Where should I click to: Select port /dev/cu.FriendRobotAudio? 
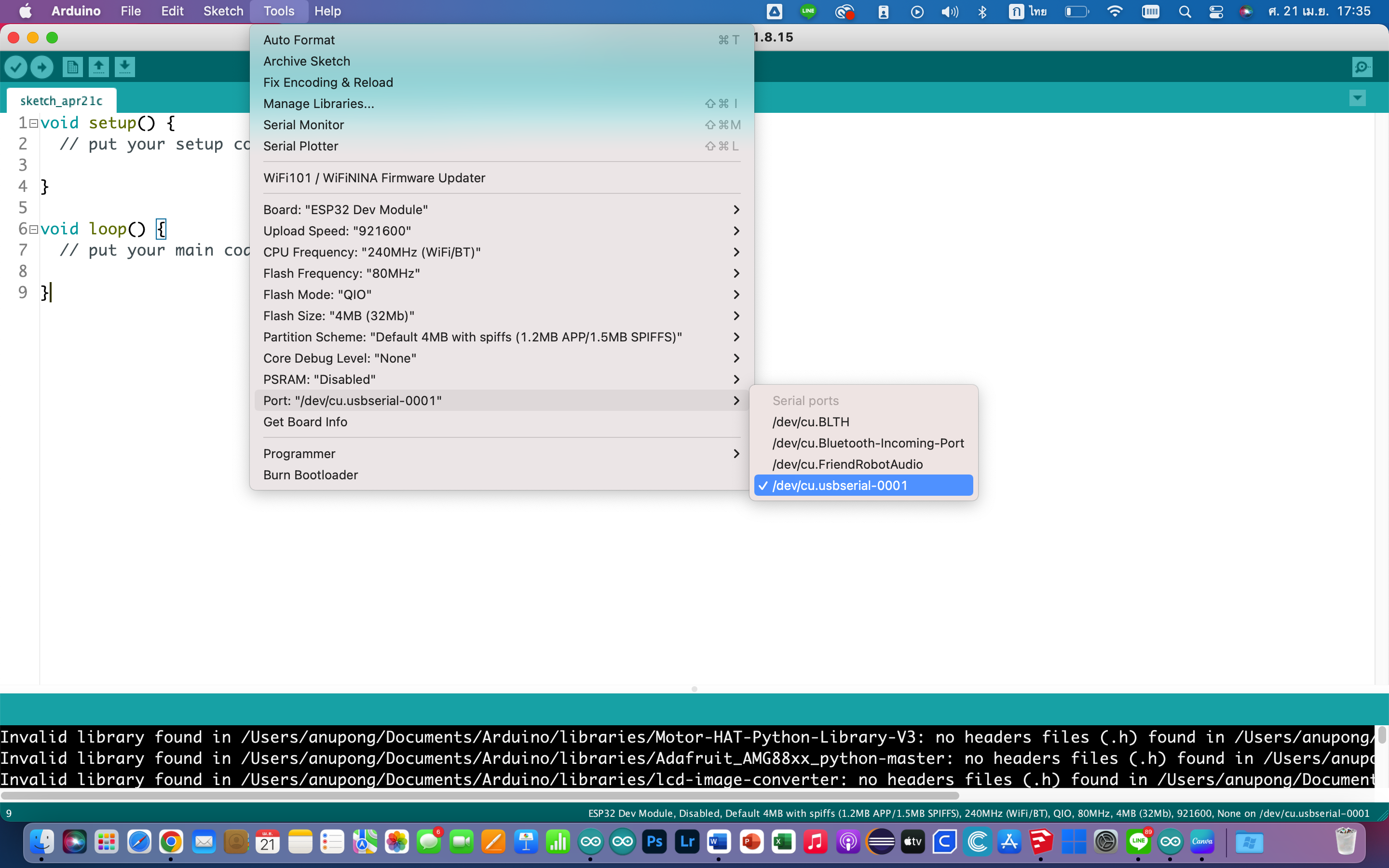point(863,465)
